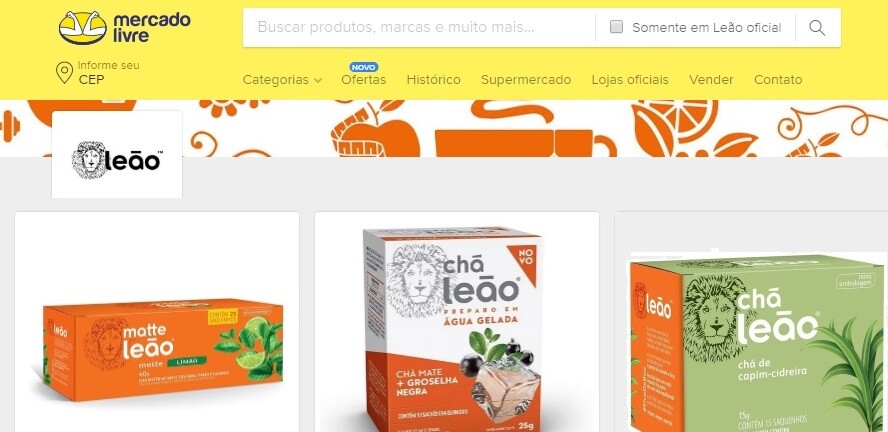
Task: Visit Lojas oficiais link
Action: pos(630,80)
